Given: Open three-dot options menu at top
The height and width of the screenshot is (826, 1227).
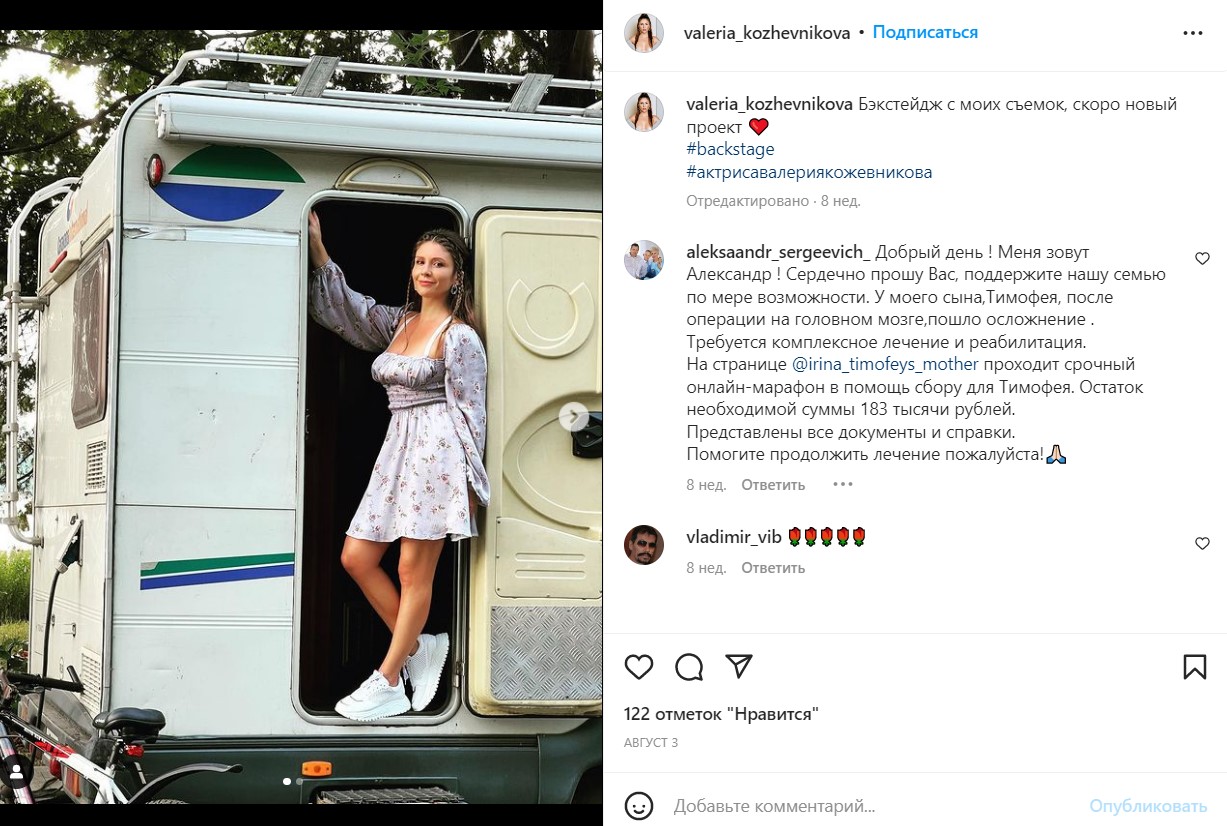Looking at the screenshot, I should (x=1193, y=33).
